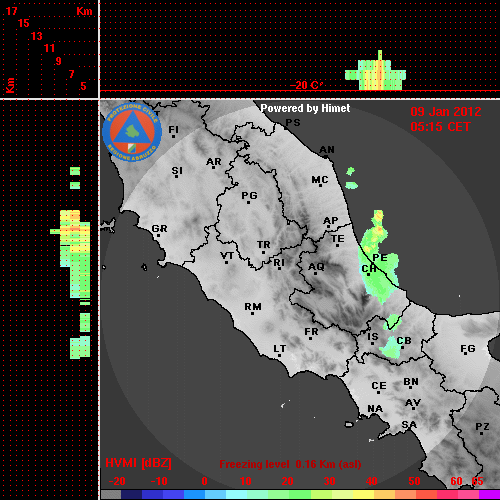The image size is (500, 500).
Task: Click the '-20 C°' isotherm label
Action: 306,85
